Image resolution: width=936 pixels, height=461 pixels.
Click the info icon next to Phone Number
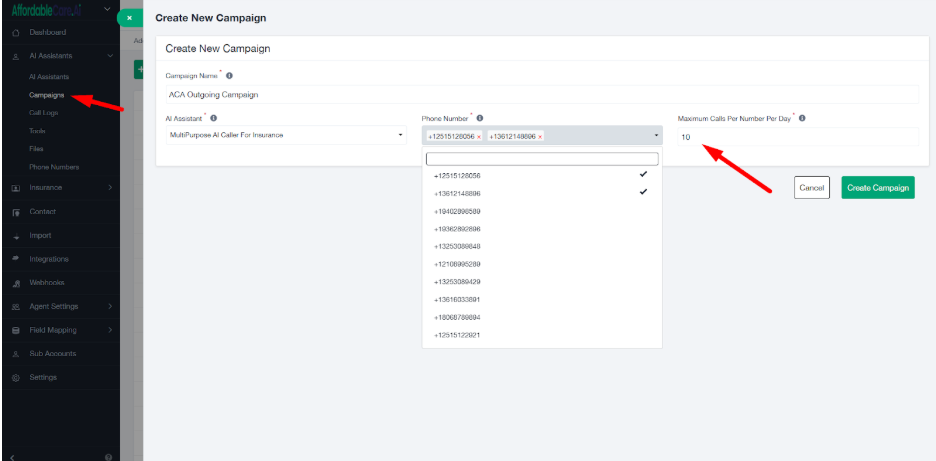click(480, 118)
